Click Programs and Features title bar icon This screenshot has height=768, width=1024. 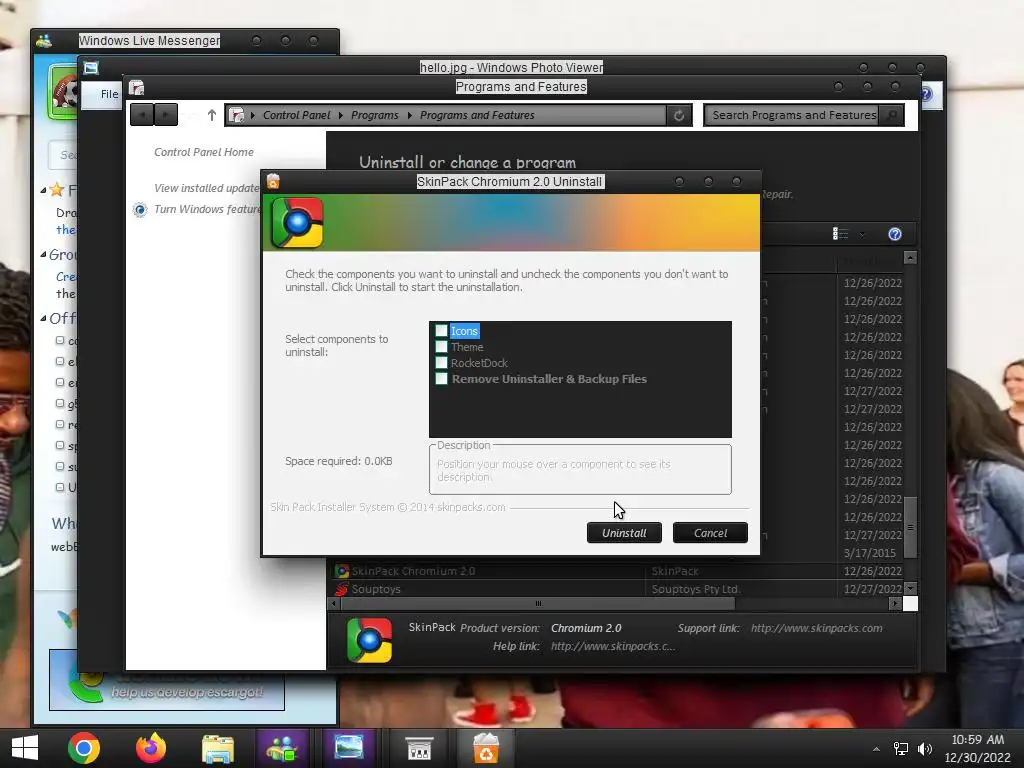[x=136, y=88]
